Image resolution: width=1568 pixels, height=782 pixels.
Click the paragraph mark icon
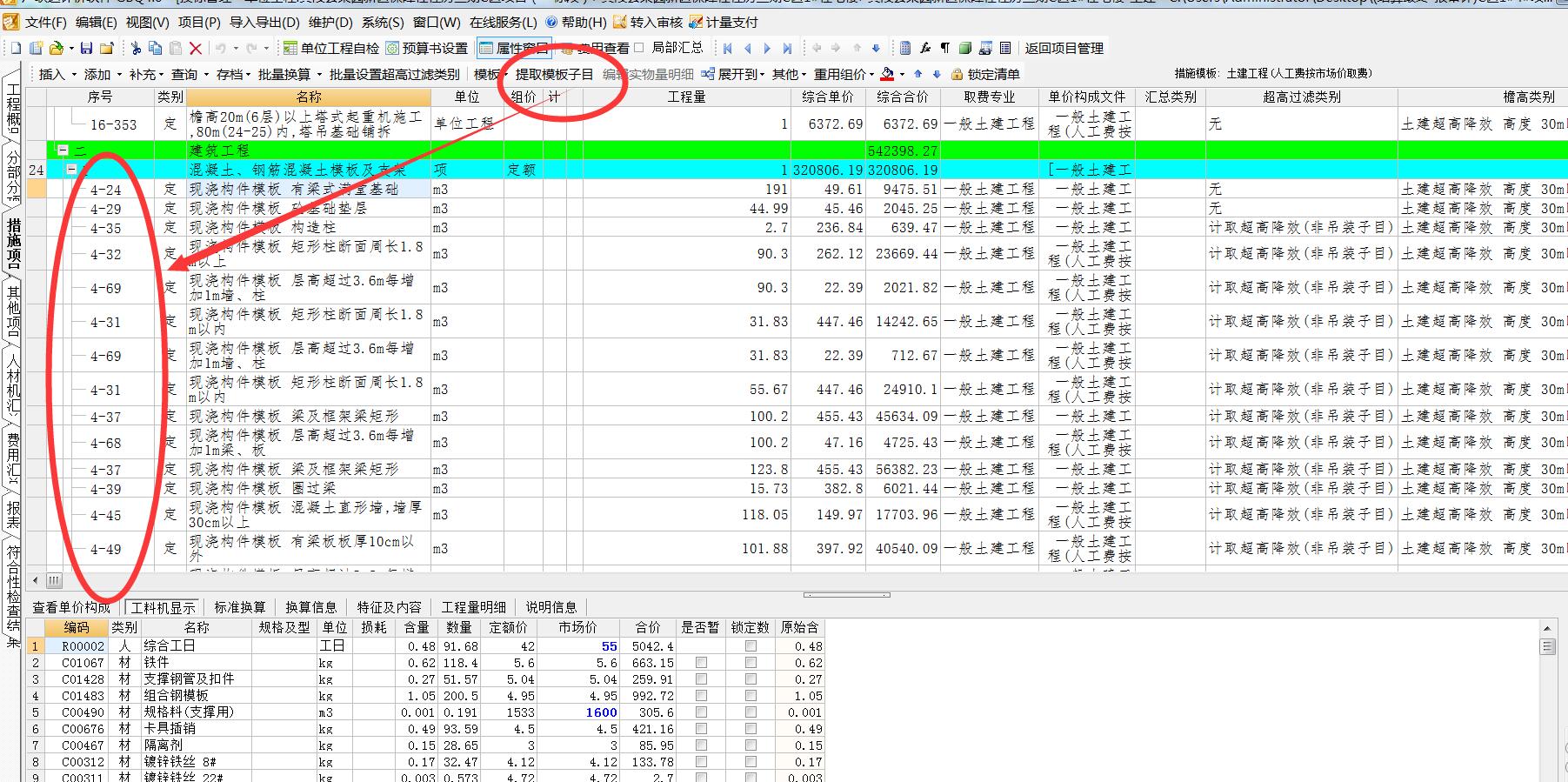point(945,48)
